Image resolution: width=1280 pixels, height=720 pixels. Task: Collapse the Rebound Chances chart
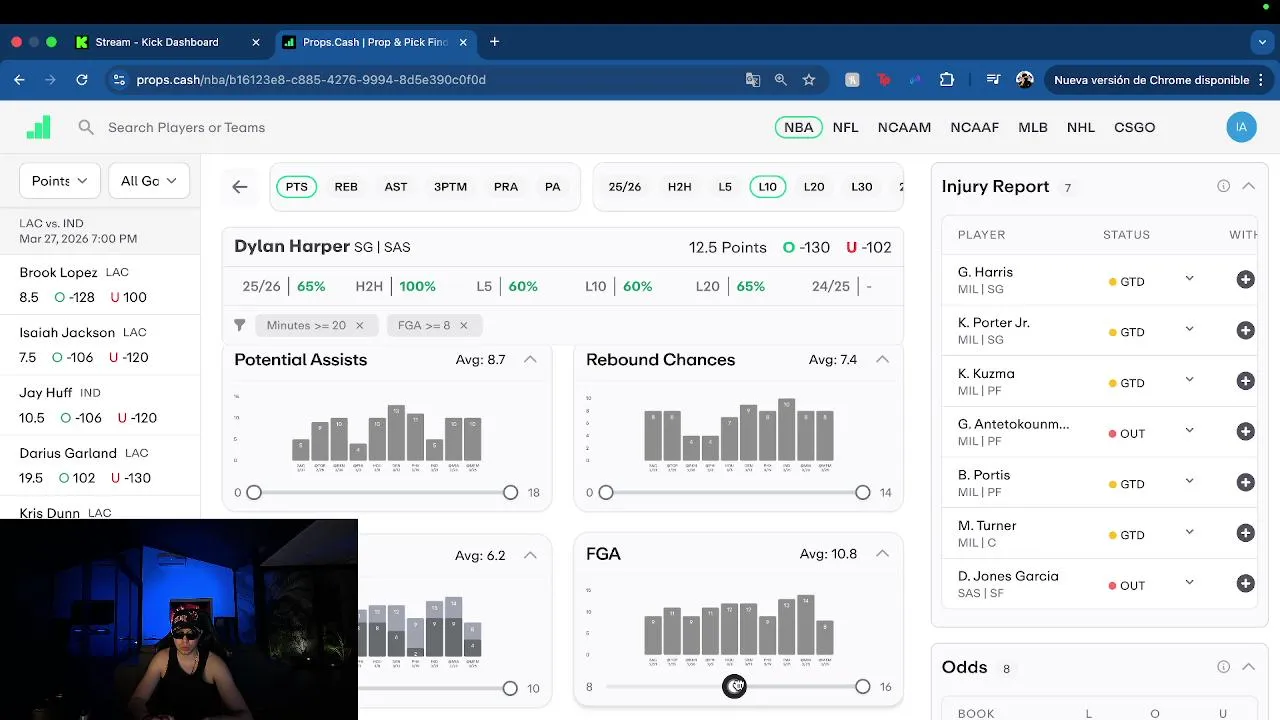pyautogui.click(x=882, y=359)
